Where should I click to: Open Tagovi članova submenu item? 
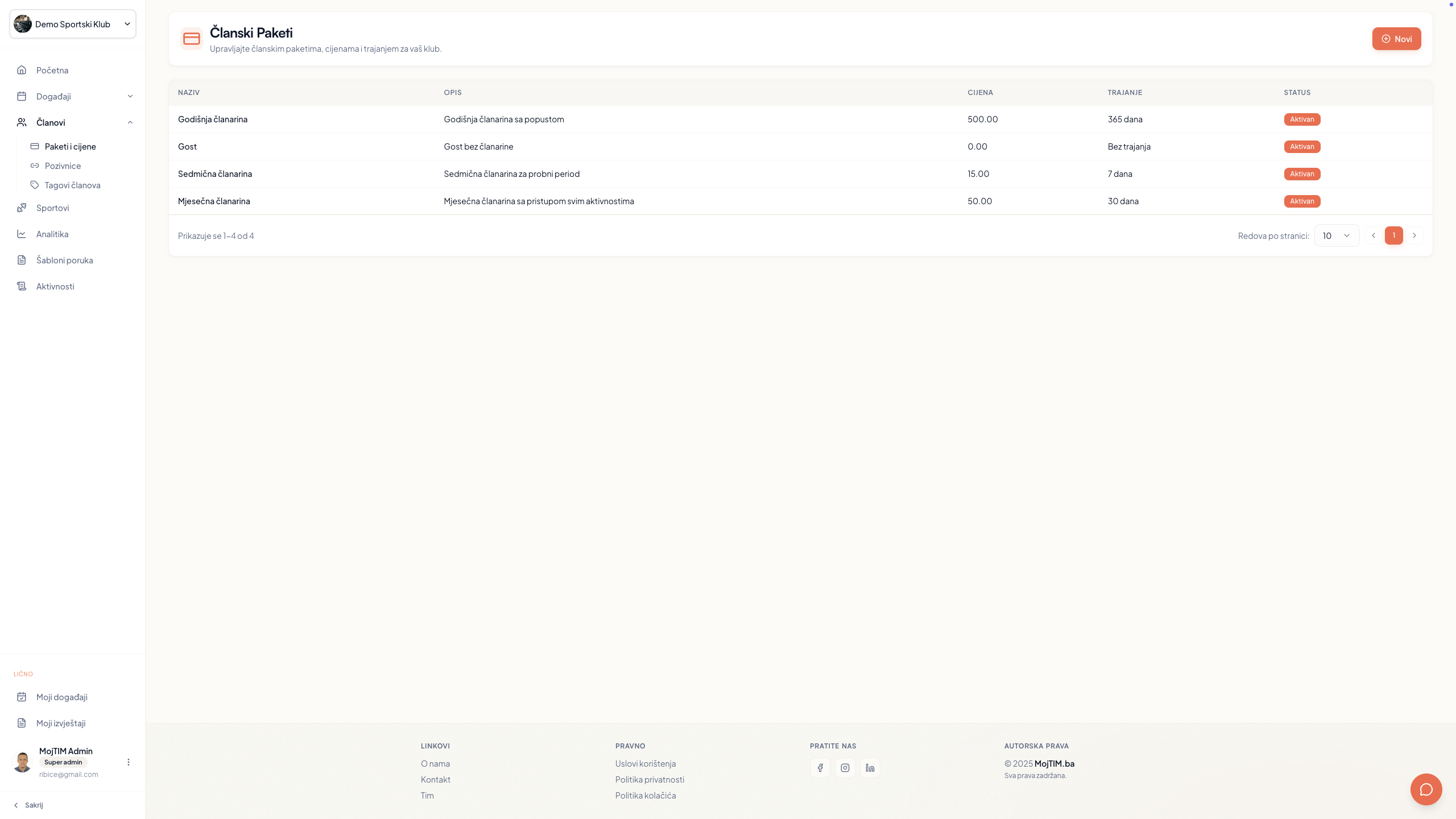coord(72,185)
